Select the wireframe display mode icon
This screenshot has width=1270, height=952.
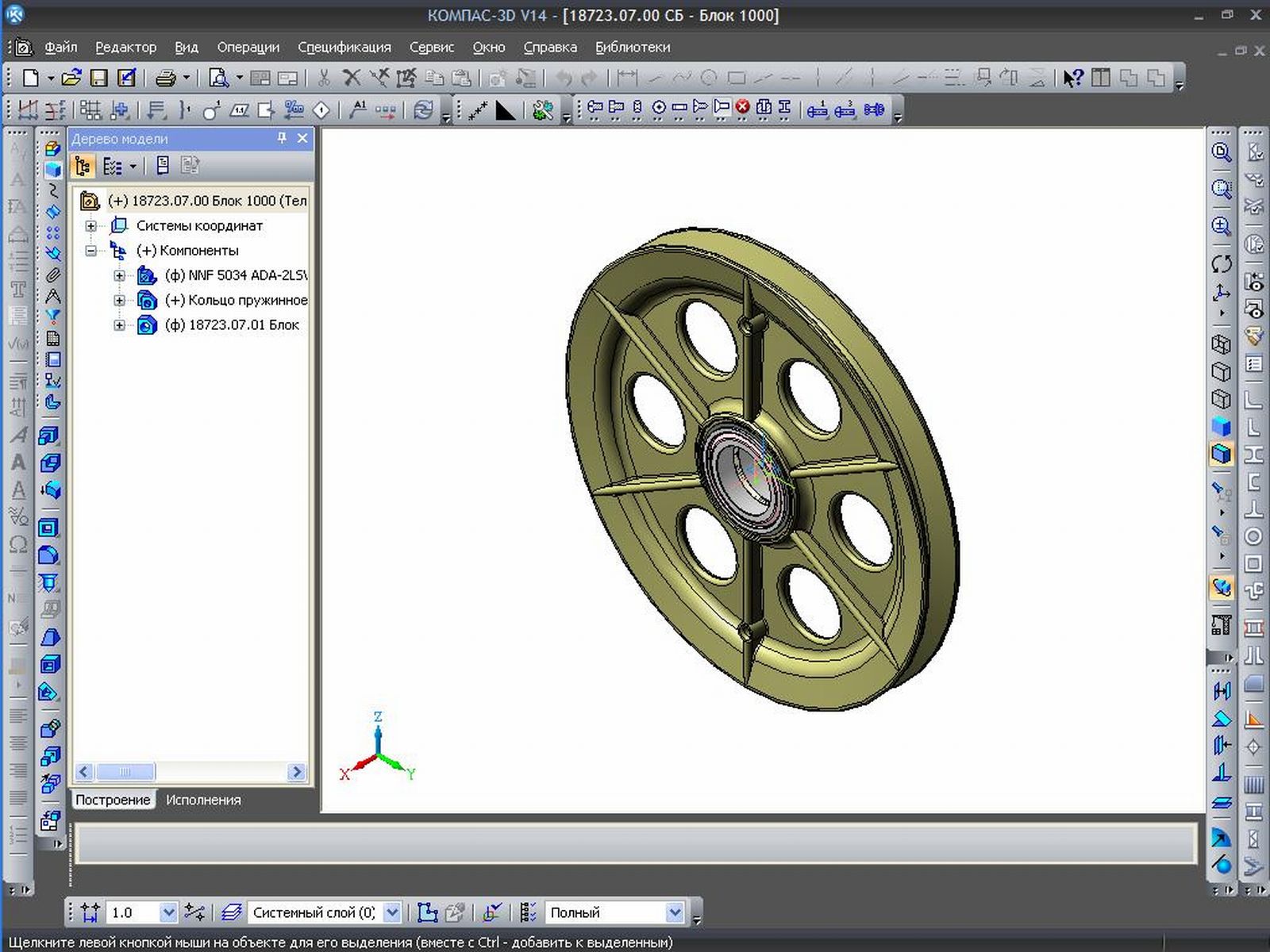[x=1222, y=344]
